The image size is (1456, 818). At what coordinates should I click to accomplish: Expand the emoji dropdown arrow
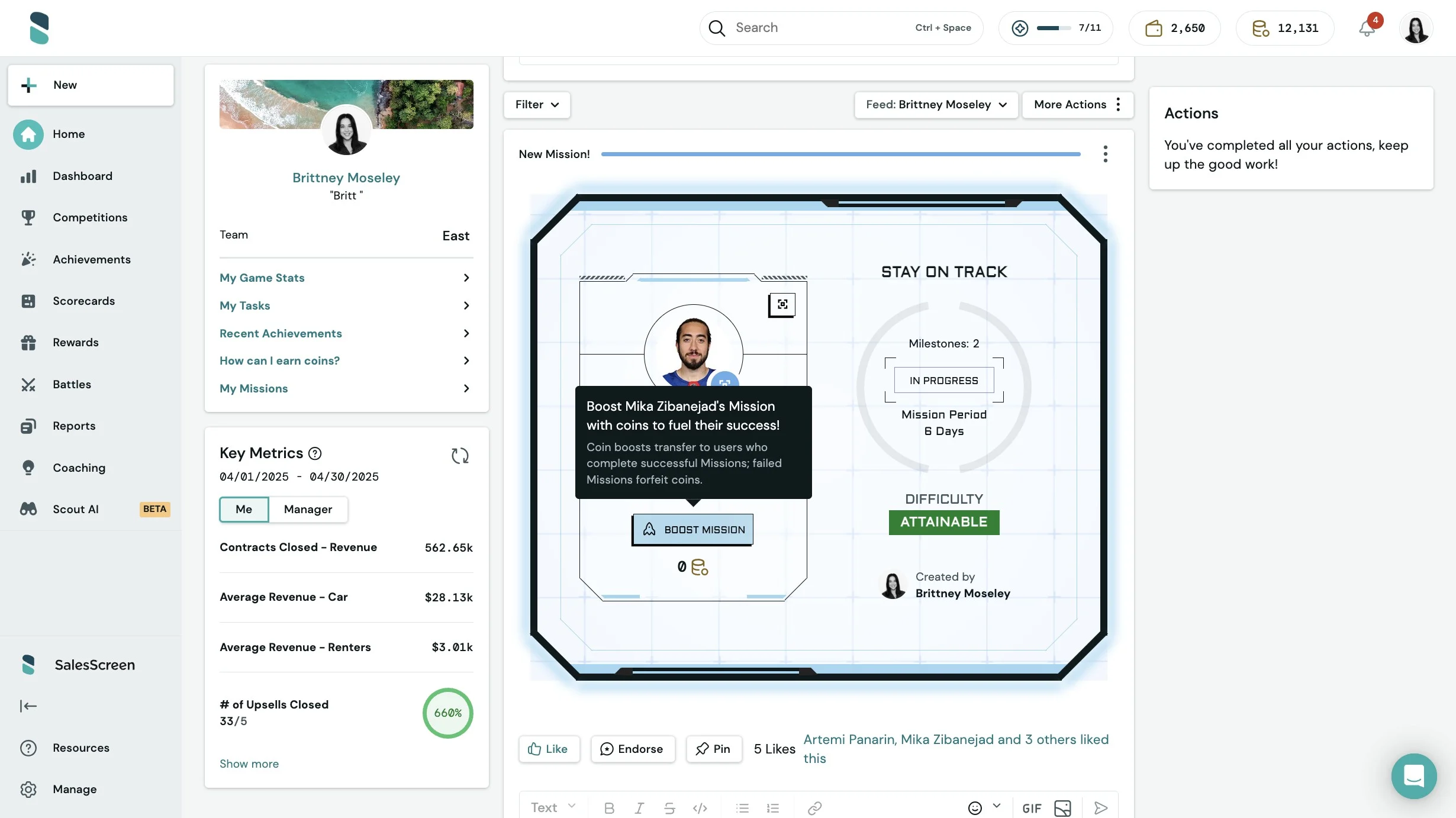point(997,806)
